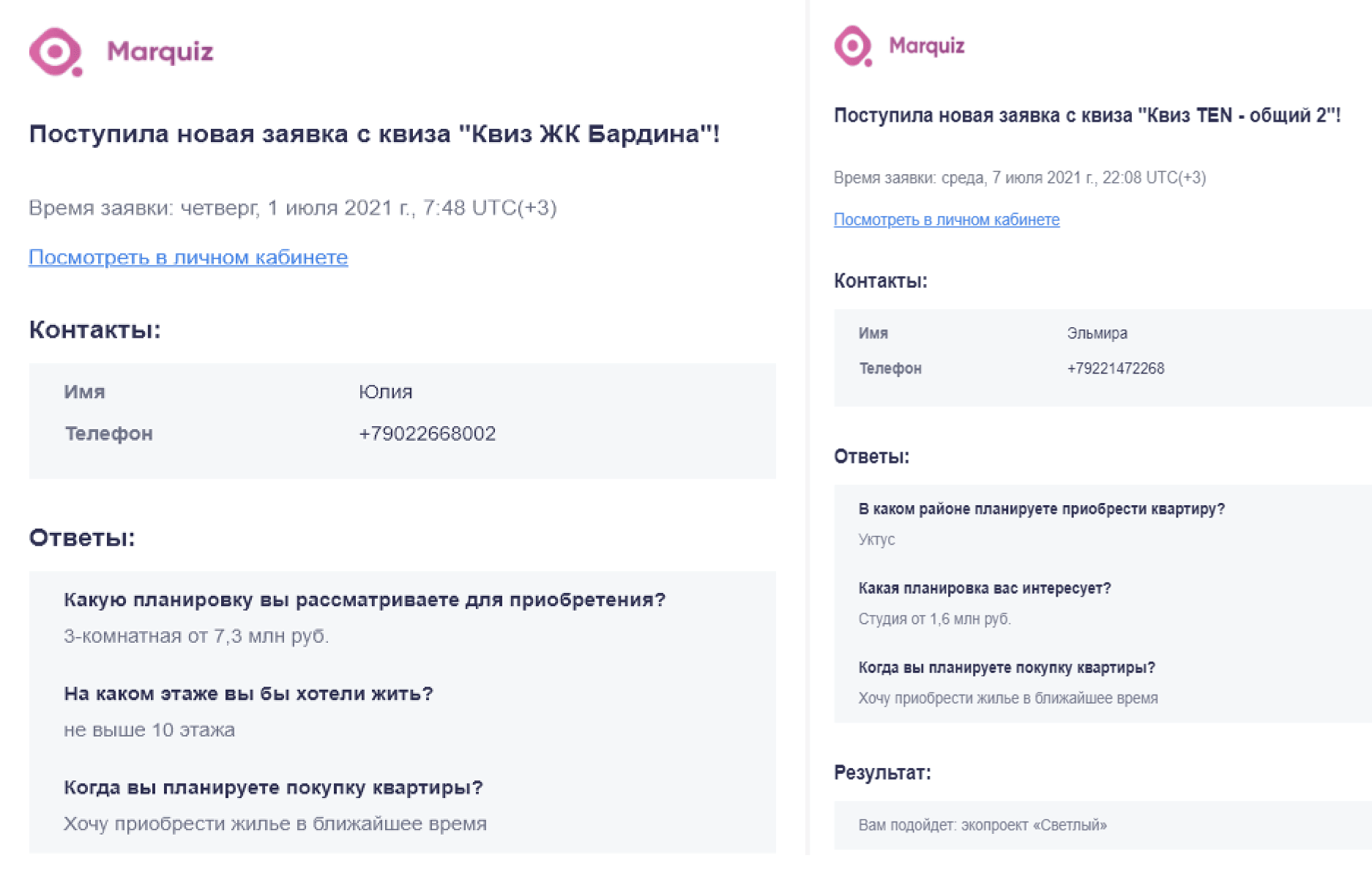Click the Marquiz wordmark above the TEN heading
The image size is (1372, 880).
(926, 46)
